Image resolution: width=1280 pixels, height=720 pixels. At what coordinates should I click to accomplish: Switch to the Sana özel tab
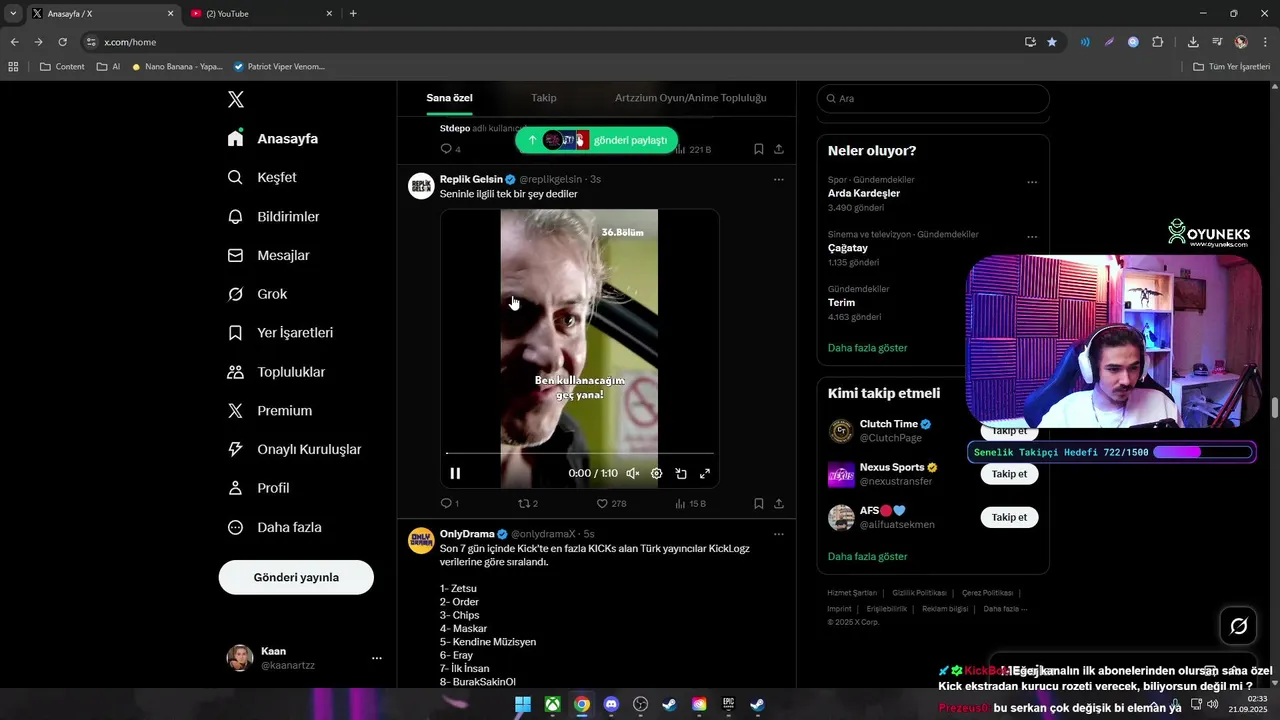(449, 98)
